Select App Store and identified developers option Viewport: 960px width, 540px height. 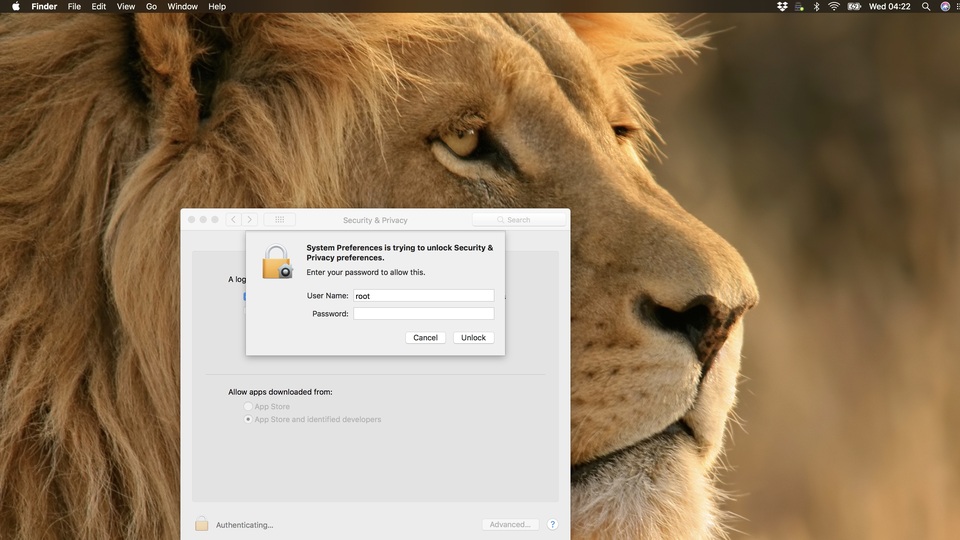point(248,419)
